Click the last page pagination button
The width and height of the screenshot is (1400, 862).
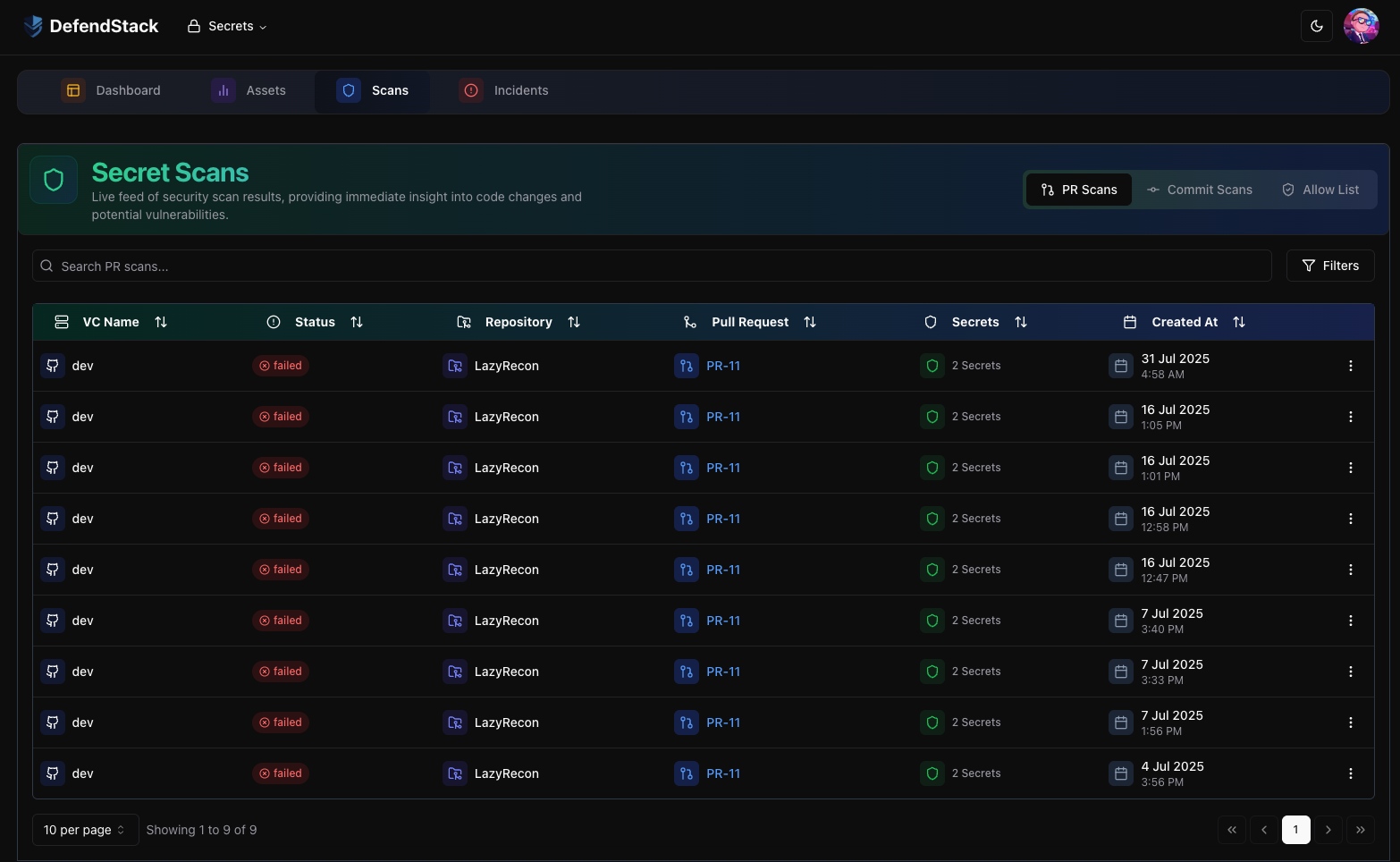tap(1361, 830)
